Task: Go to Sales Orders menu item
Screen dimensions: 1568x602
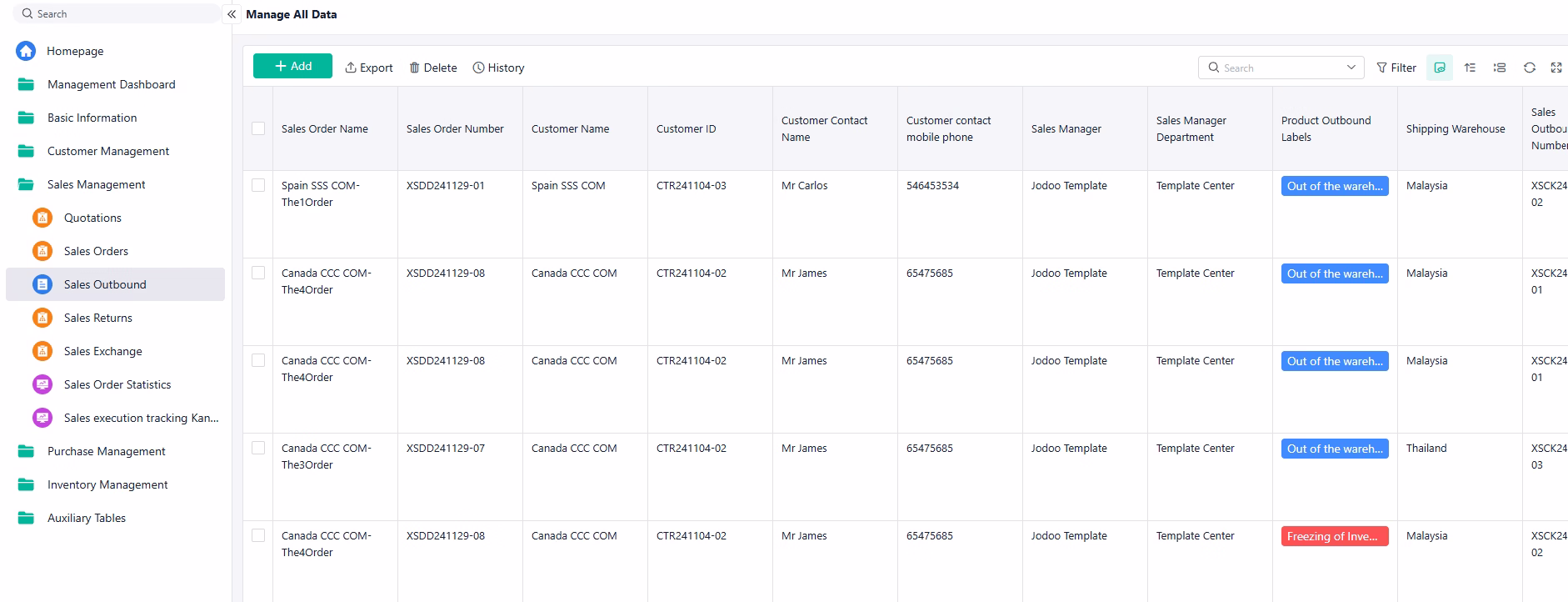Action: (96, 251)
